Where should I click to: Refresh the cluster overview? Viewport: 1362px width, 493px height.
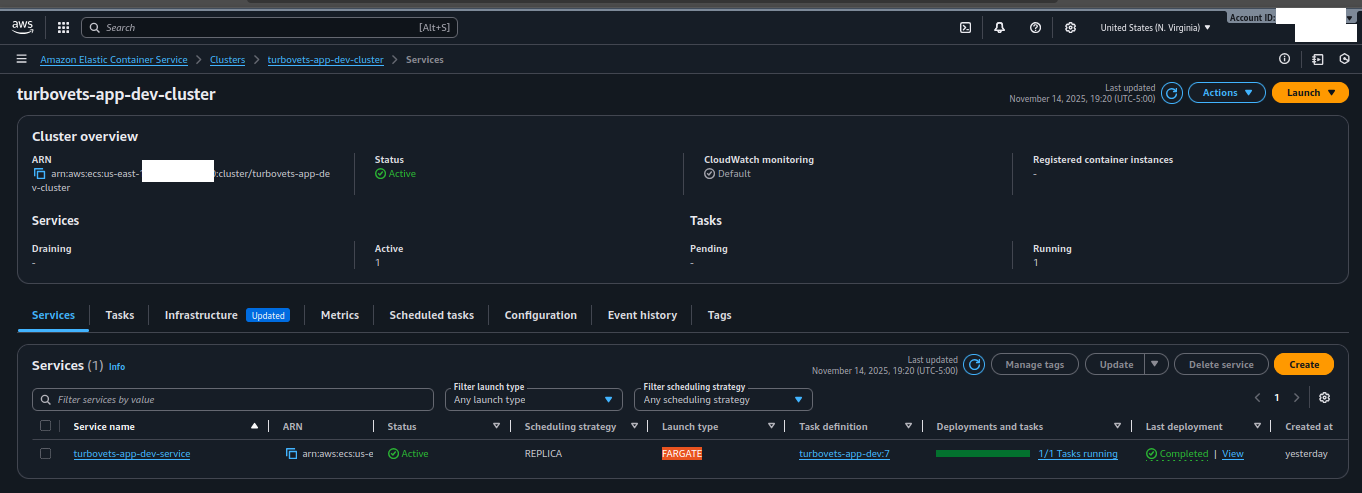point(1172,93)
